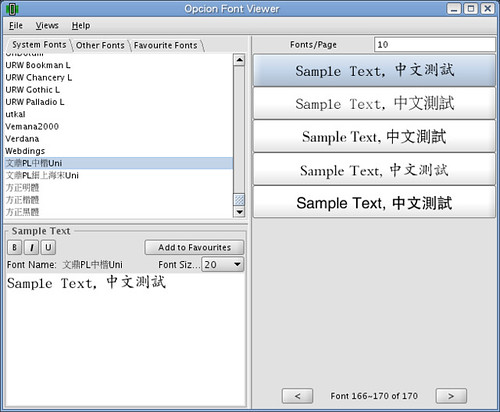Click the font list scroll down arrow
Image resolution: width=500 pixels, height=412 pixels.
point(239,211)
